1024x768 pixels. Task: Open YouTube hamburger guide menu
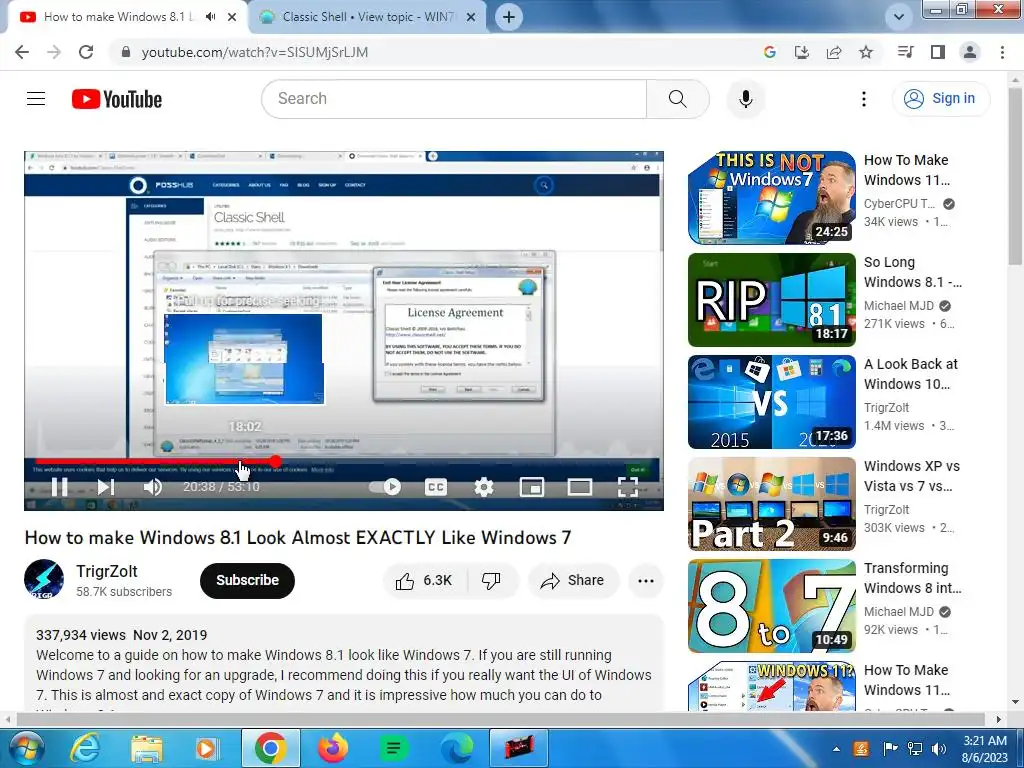pos(36,99)
